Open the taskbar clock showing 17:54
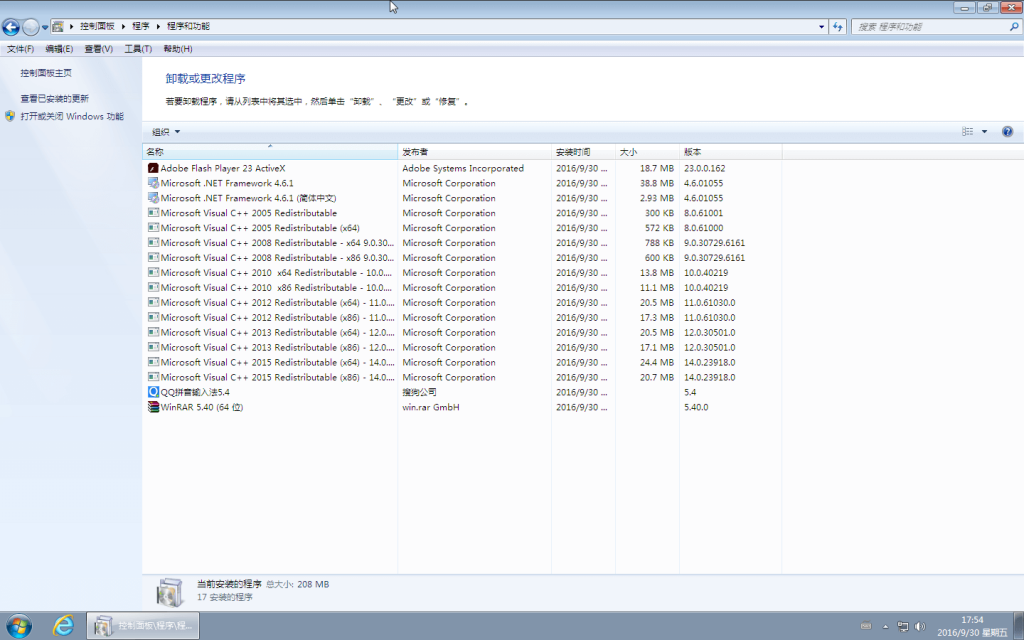The image size is (1024, 640). click(x=972, y=626)
